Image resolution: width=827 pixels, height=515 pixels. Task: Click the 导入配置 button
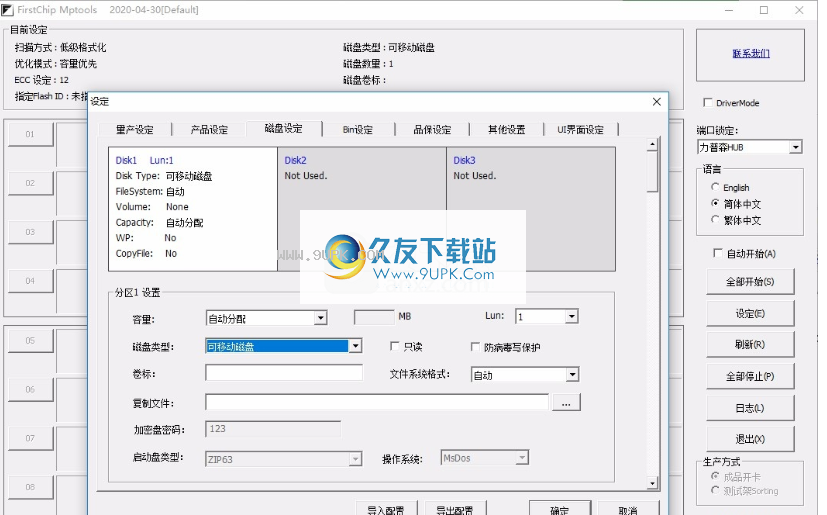[386, 509]
